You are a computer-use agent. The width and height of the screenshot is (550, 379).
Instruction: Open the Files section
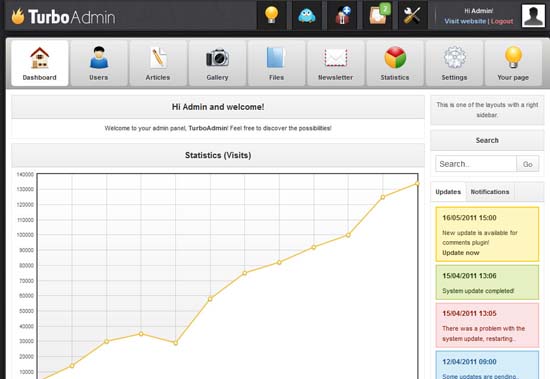(x=276, y=63)
